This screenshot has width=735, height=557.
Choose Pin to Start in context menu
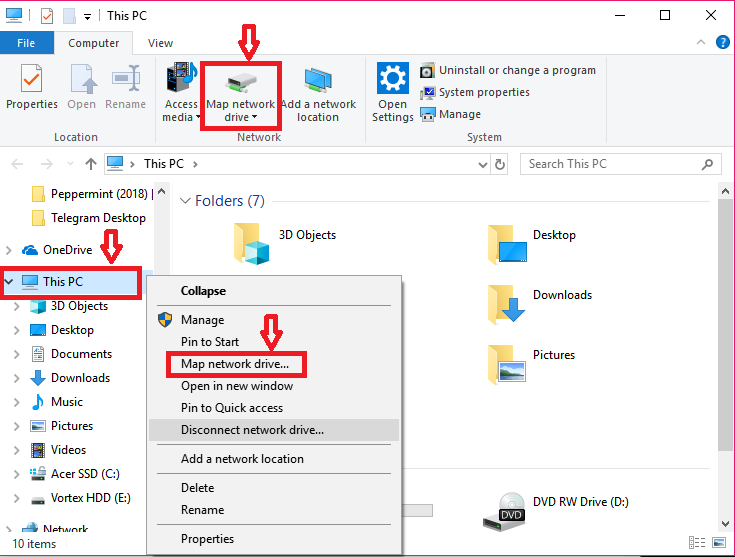pos(274,342)
